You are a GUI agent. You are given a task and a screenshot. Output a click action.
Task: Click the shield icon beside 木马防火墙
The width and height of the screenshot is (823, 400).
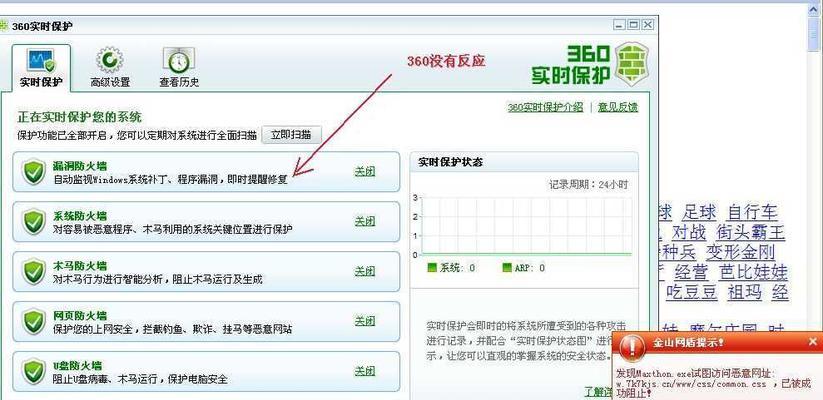tap(34, 271)
